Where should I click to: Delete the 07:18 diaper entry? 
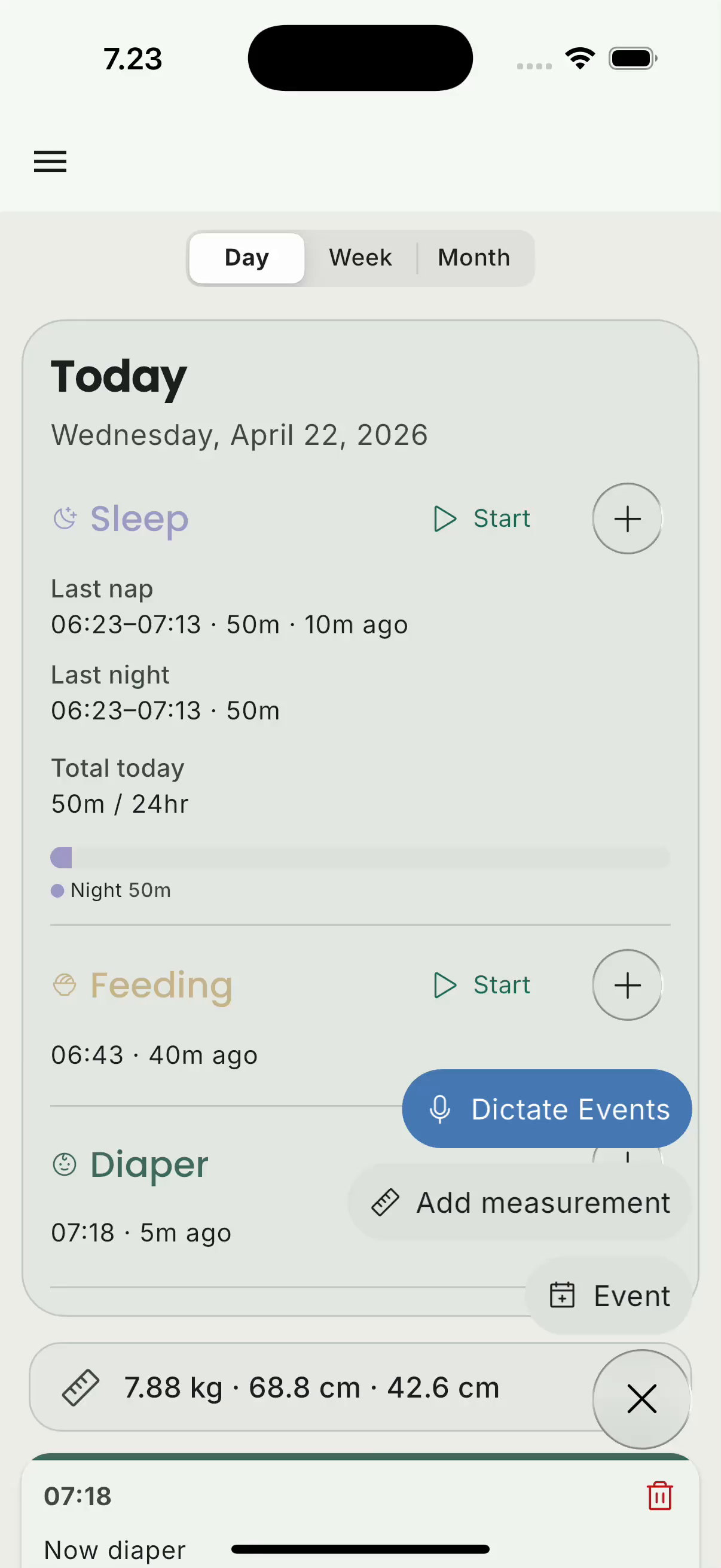tap(659, 1496)
